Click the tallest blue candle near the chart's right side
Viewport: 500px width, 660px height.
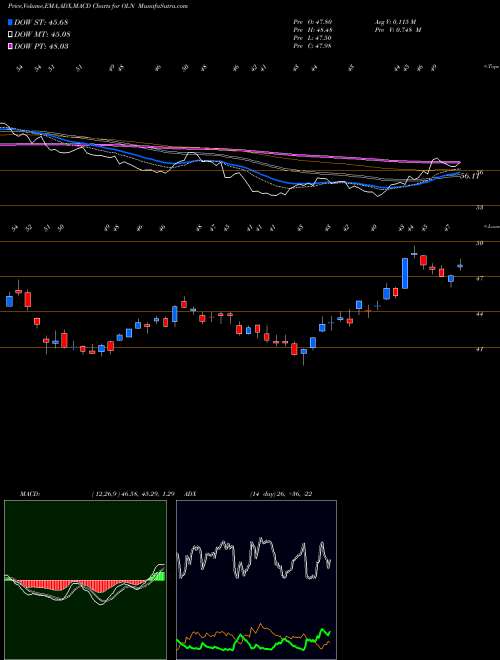[405, 273]
